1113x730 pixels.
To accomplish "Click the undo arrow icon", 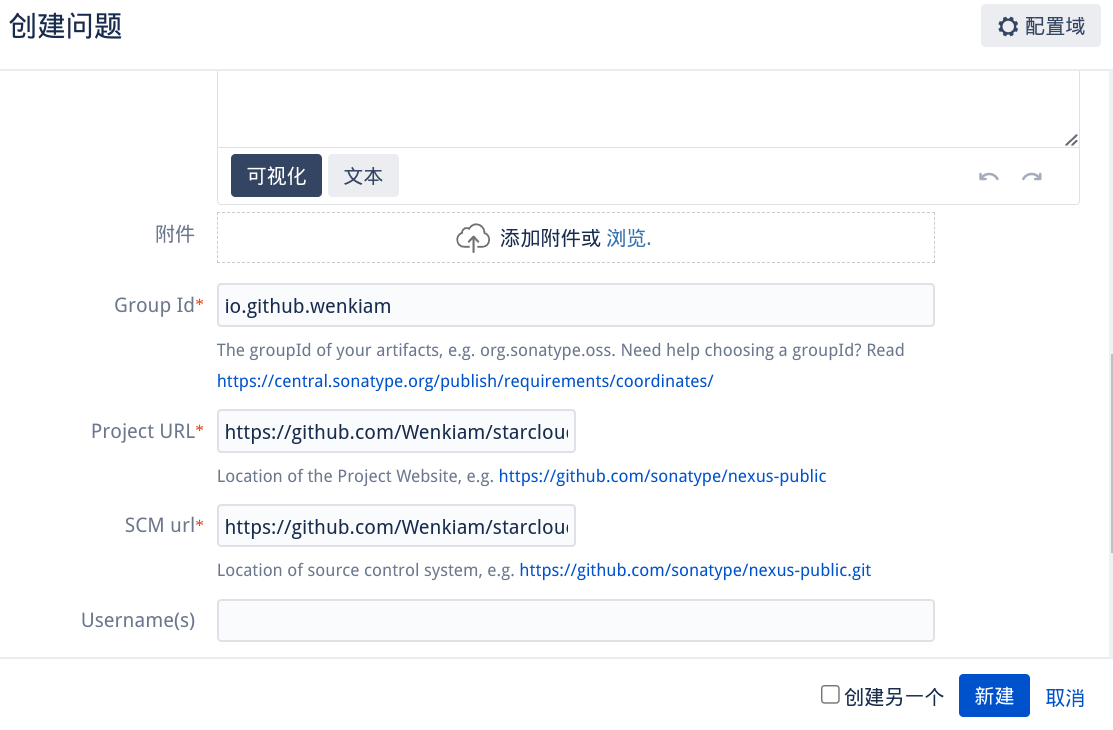I will pyautogui.click(x=988, y=177).
